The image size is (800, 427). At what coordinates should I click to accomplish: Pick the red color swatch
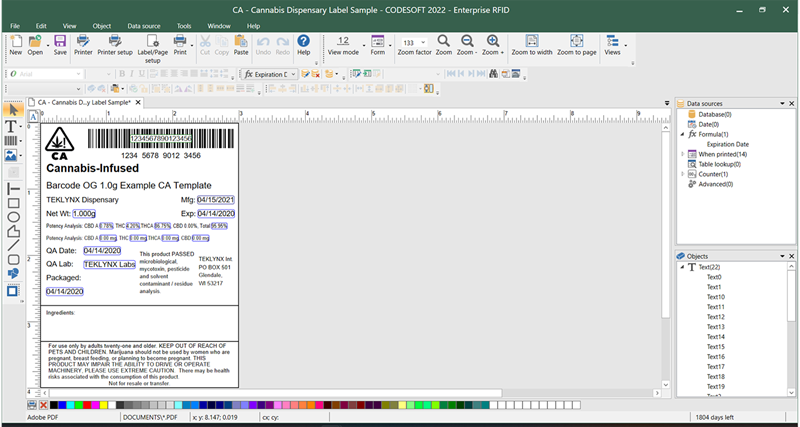[87, 405]
